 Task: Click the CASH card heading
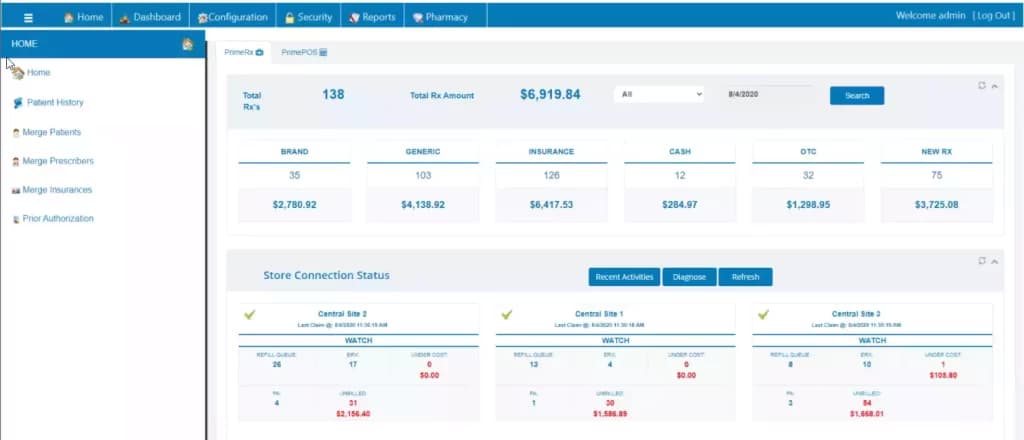(x=680, y=151)
